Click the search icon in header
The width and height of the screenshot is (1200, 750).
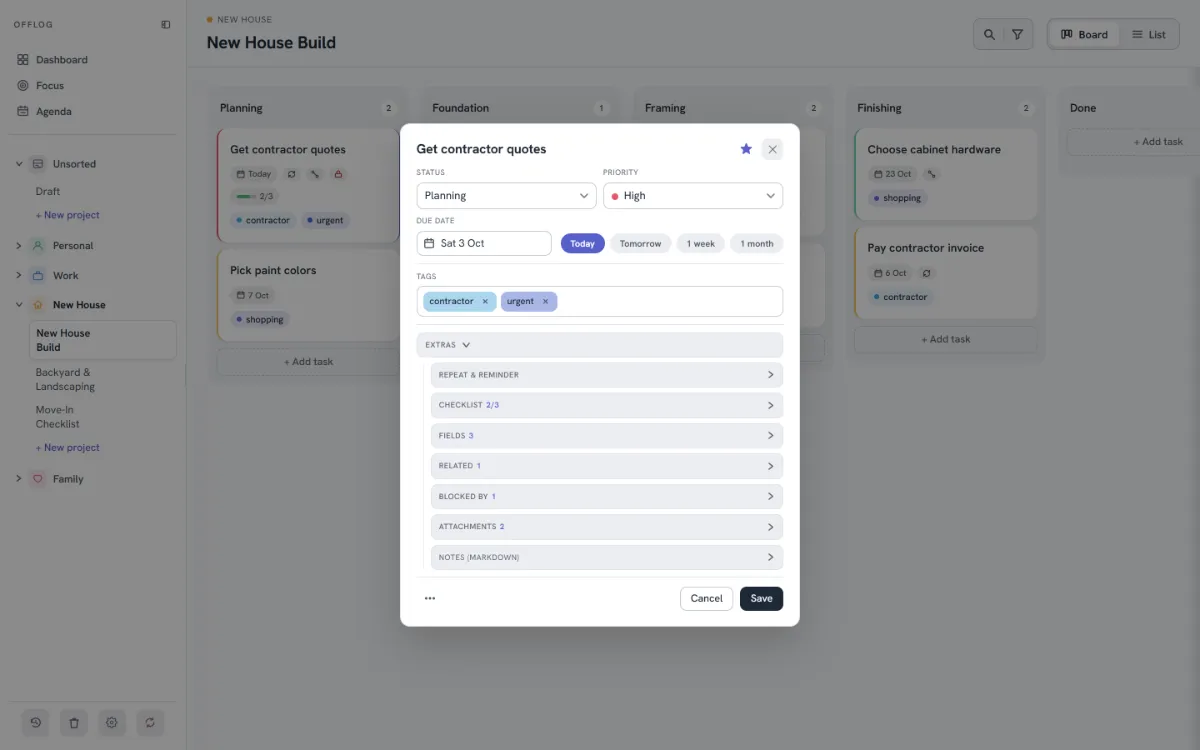[989, 34]
